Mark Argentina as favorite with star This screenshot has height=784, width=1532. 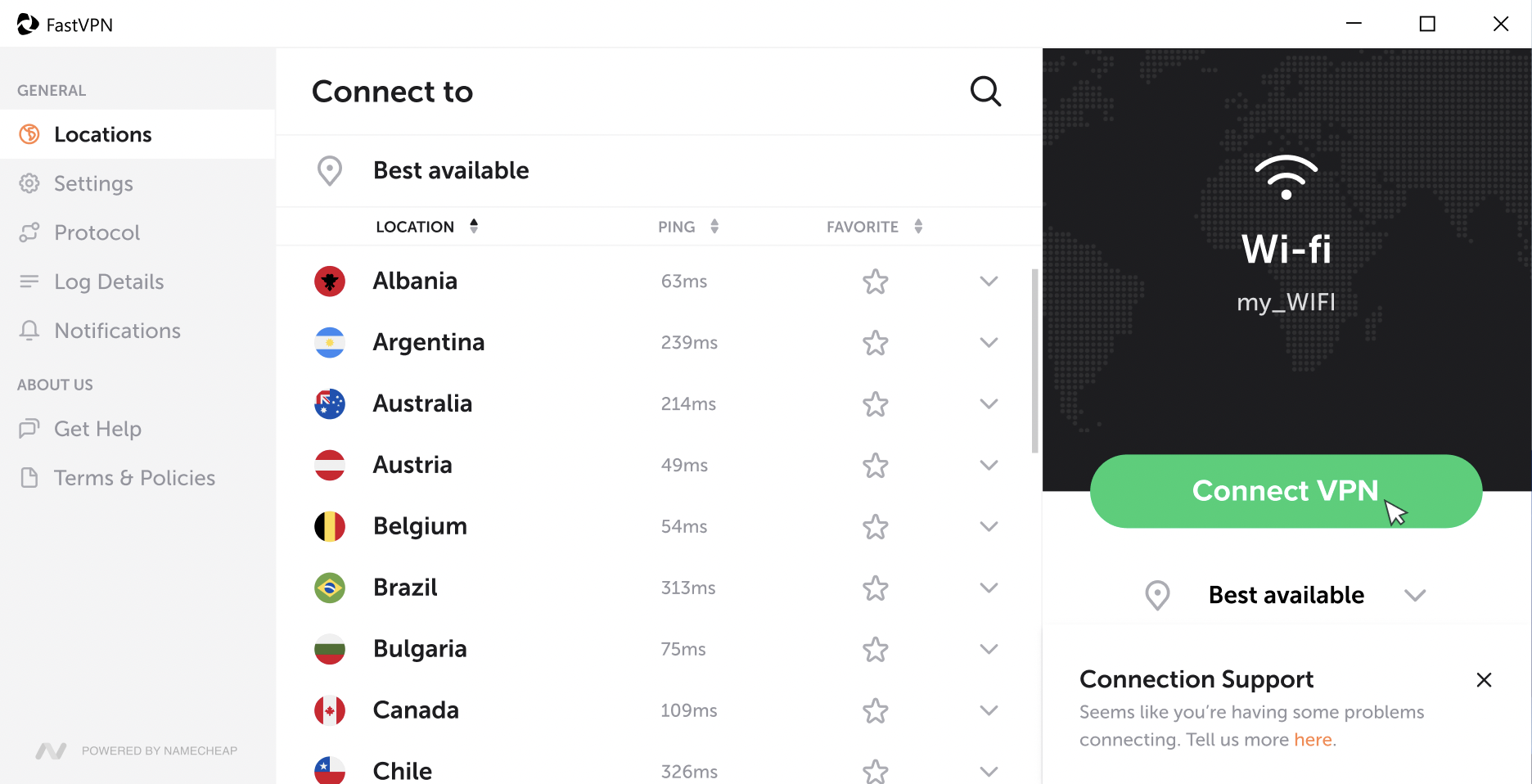(876, 343)
